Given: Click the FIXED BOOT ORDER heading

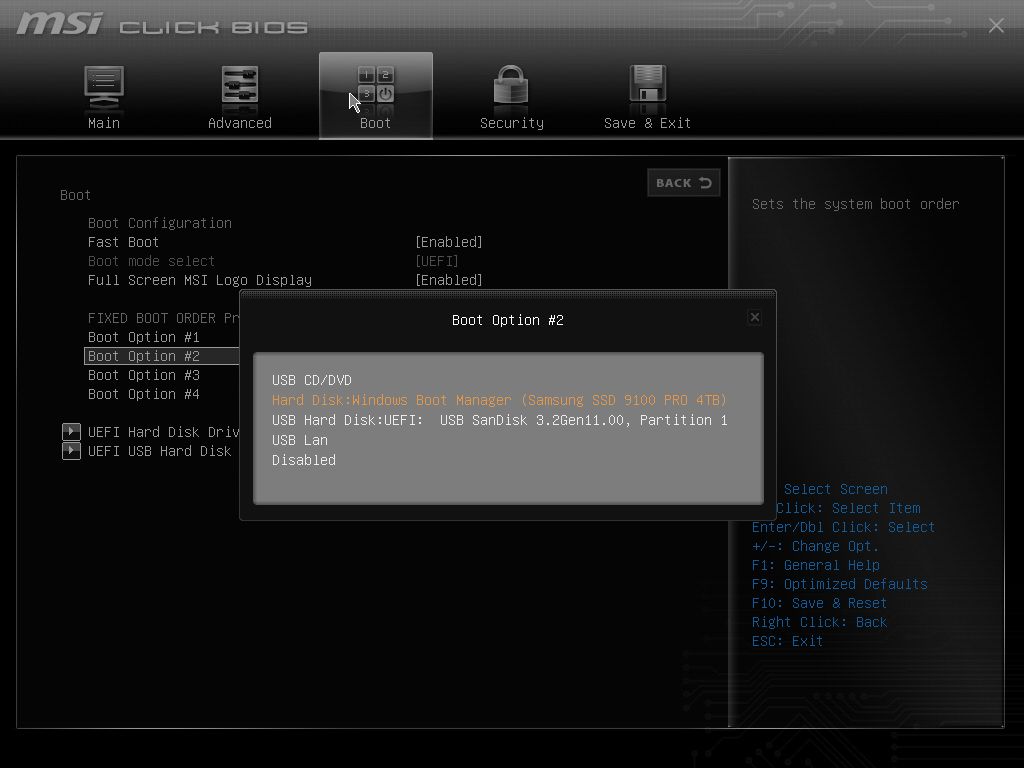Looking at the screenshot, I should click(164, 318).
